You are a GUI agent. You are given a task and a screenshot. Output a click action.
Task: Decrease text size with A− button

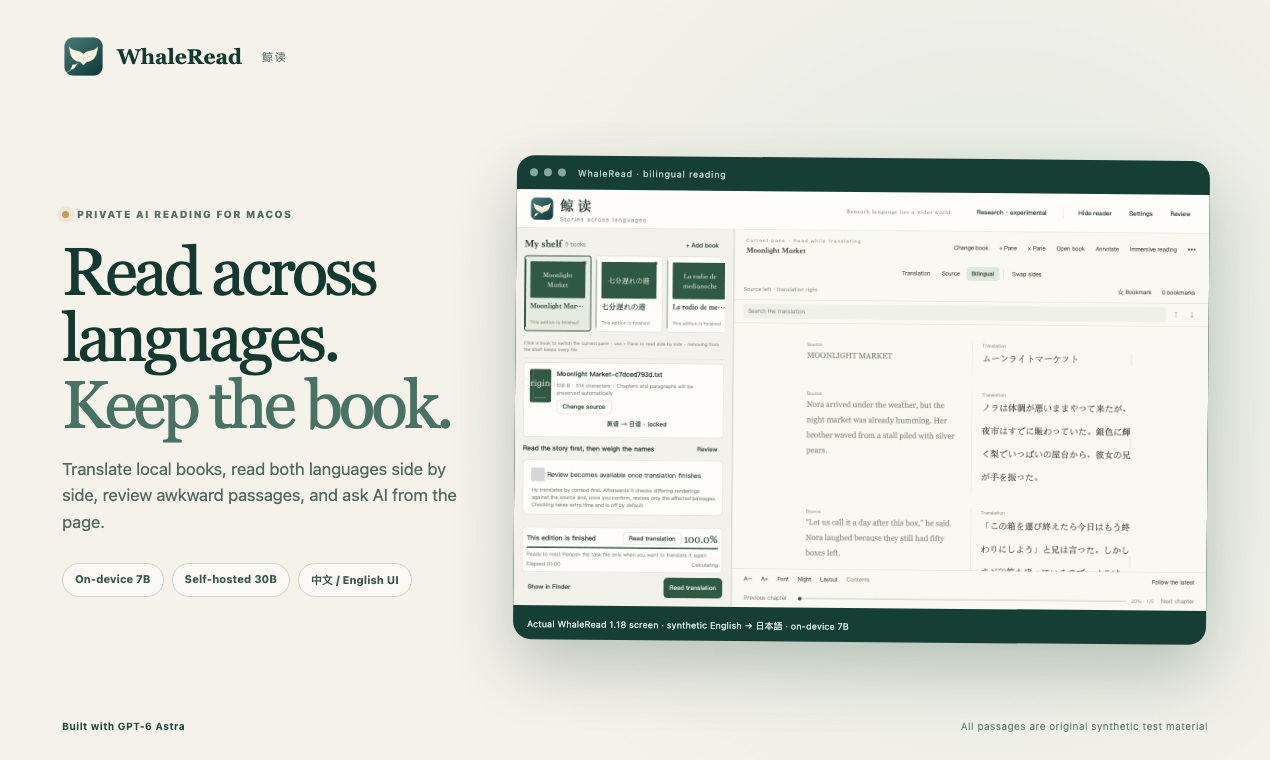click(x=748, y=579)
